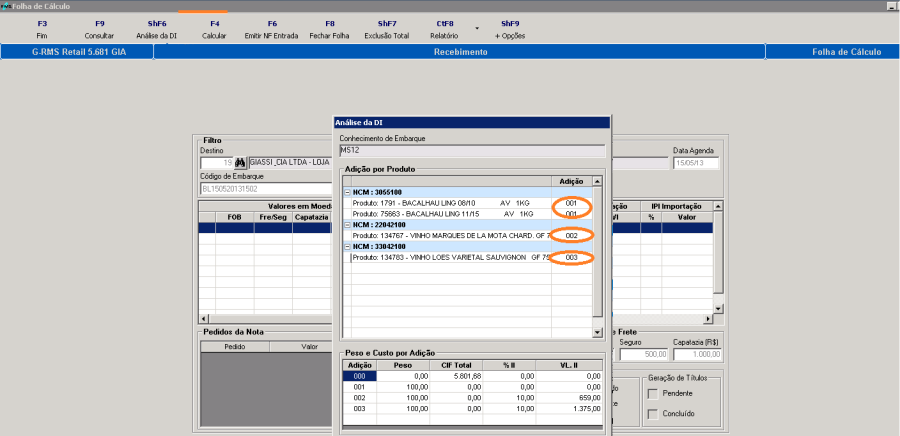The height and width of the screenshot is (436, 900).
Task: Click the CIF Total column header
Action: coord(456,365)
